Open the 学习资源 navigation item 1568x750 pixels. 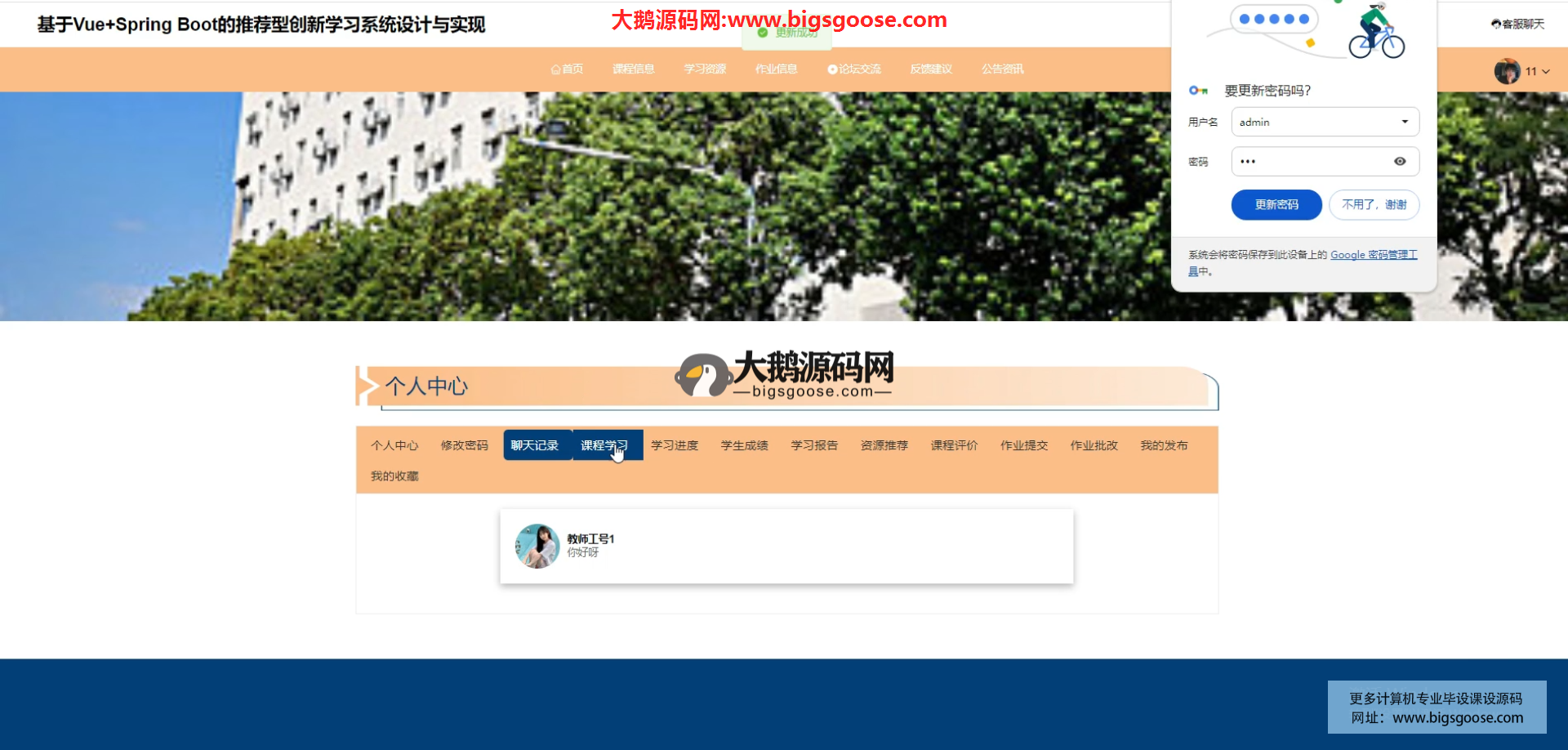pyautogui.click(x=705, y=69)
